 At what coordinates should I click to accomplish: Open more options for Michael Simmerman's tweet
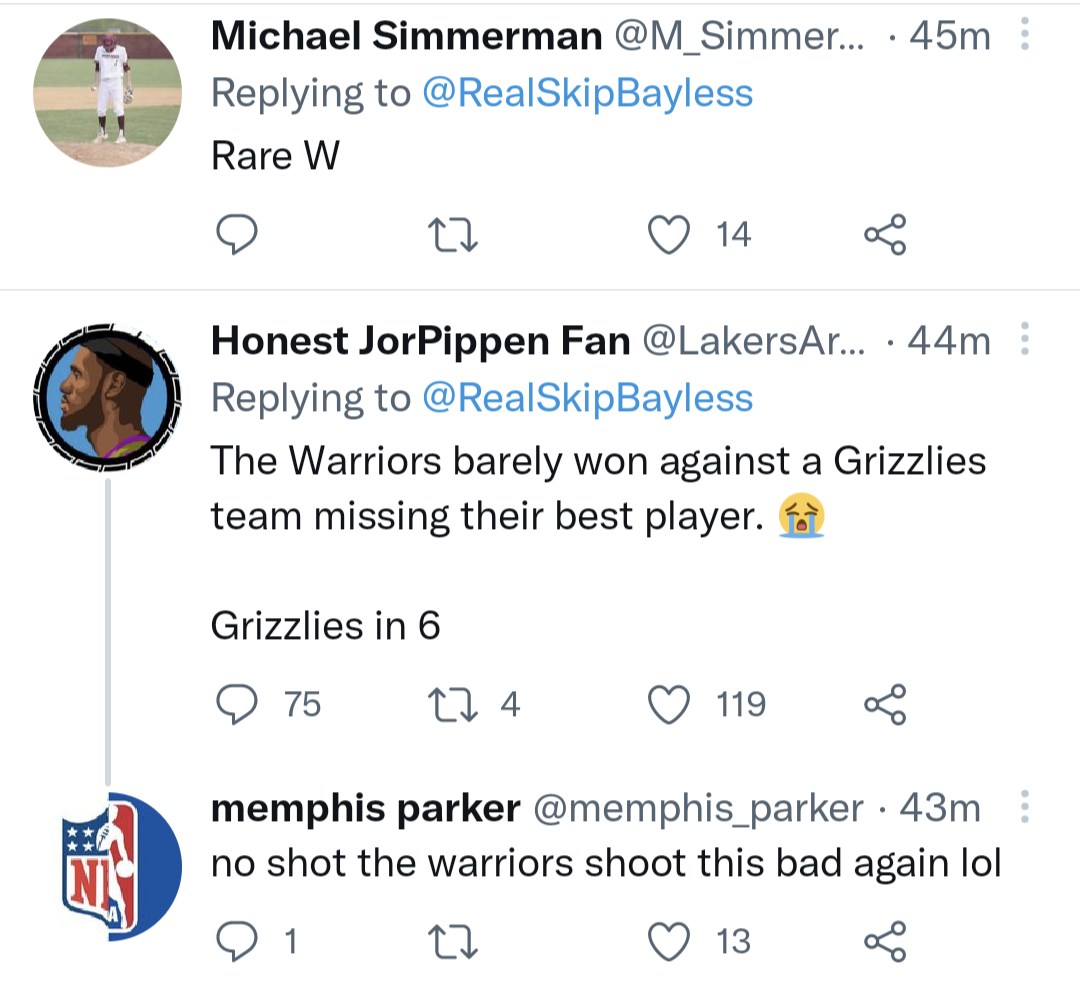point(1023,37)
